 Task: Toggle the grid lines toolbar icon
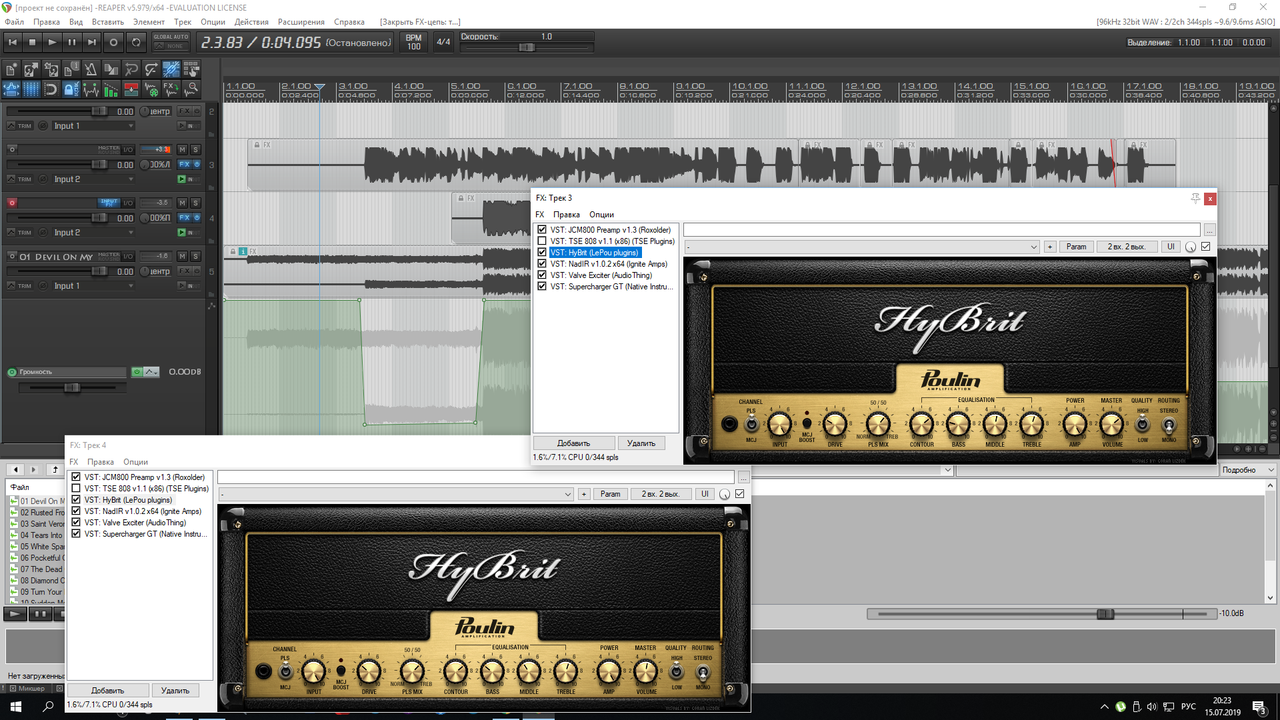[x=31, y=89]
